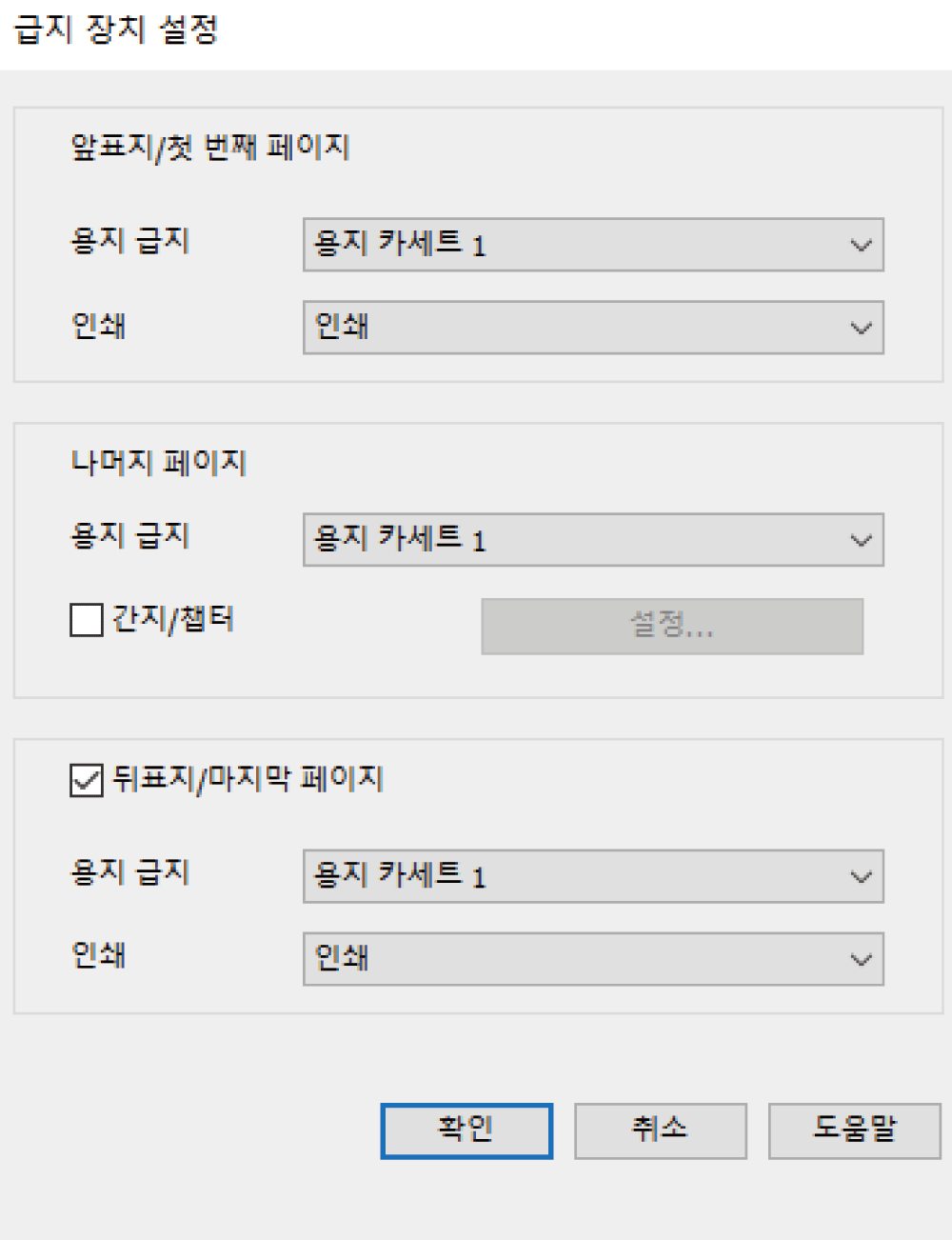
Task: Click the greyed-out 설정... button
Action: (672, 626)
